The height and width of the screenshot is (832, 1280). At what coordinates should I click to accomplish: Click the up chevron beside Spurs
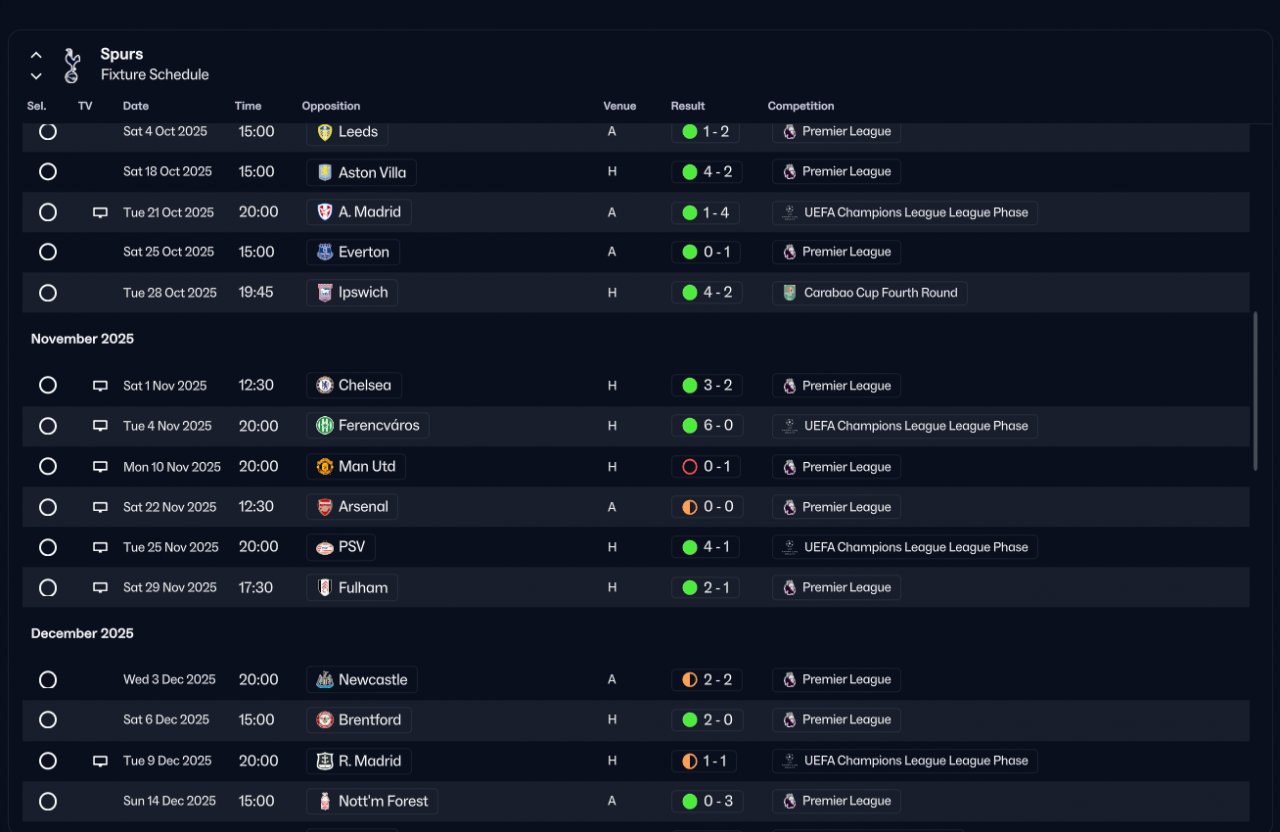point(36,55)
